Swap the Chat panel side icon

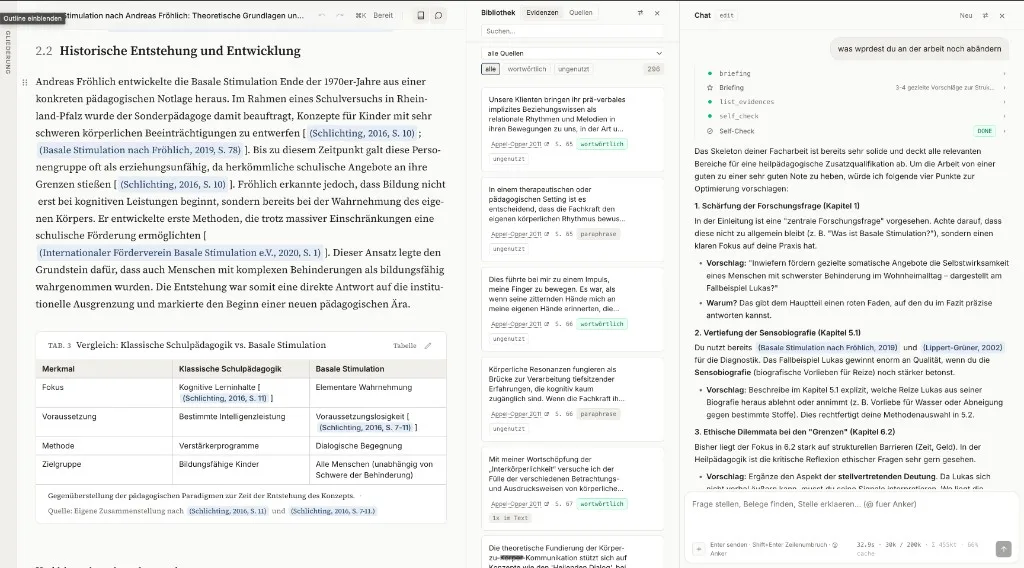point(985,15)
